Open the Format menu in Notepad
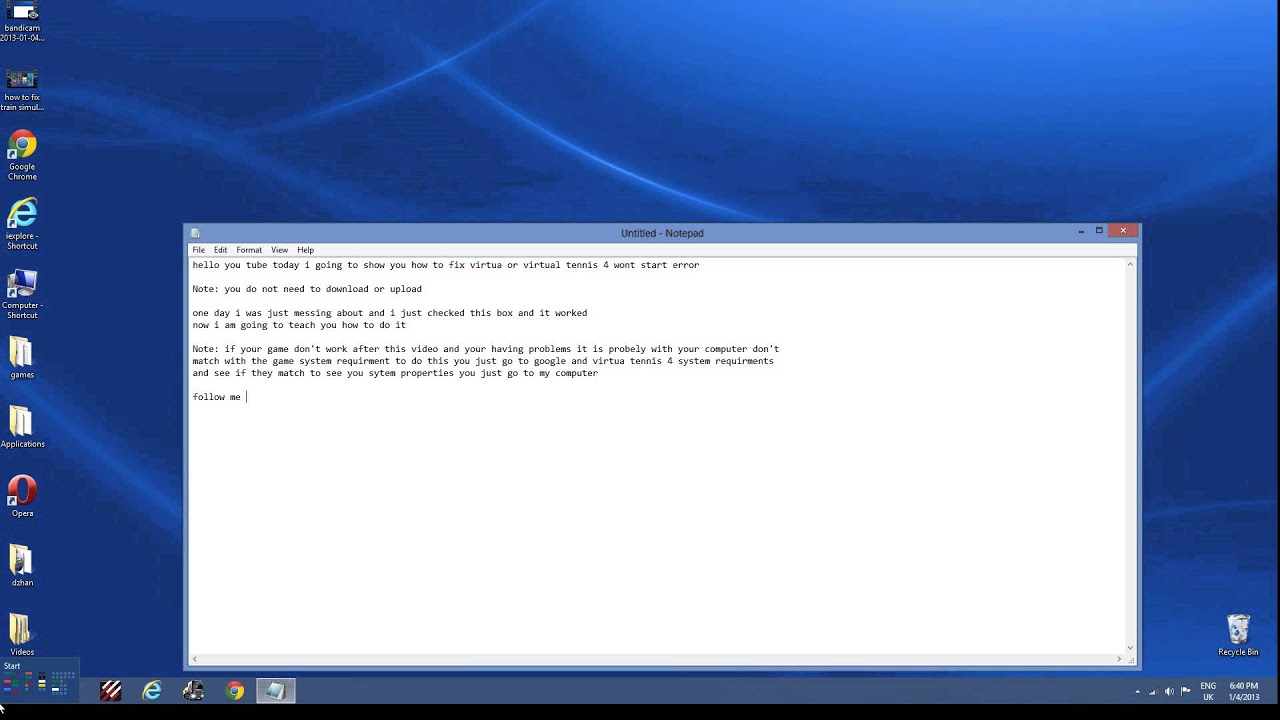Screen dimensions: 1280x720 click(249, 250)
